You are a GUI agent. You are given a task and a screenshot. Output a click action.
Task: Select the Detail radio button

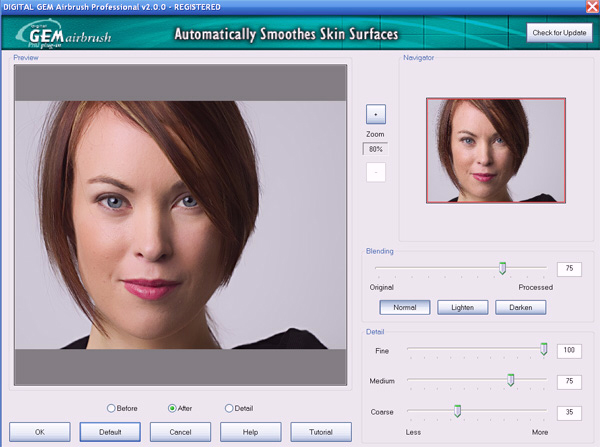coord(230,408)
